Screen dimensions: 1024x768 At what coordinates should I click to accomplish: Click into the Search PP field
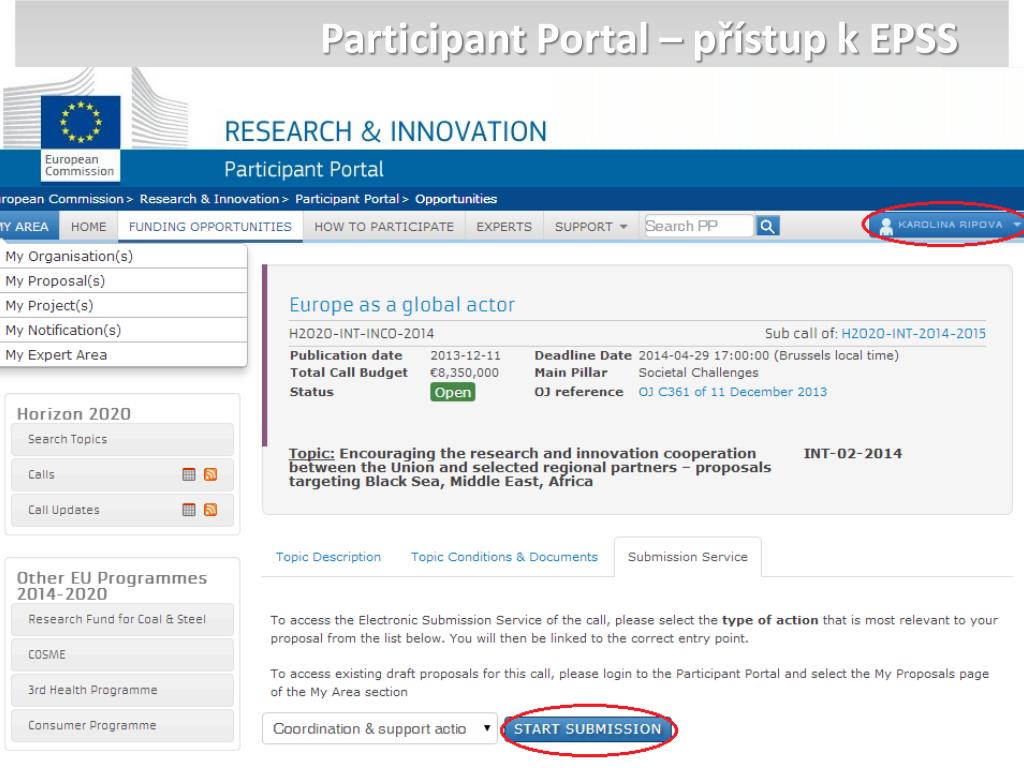point(698,226)
